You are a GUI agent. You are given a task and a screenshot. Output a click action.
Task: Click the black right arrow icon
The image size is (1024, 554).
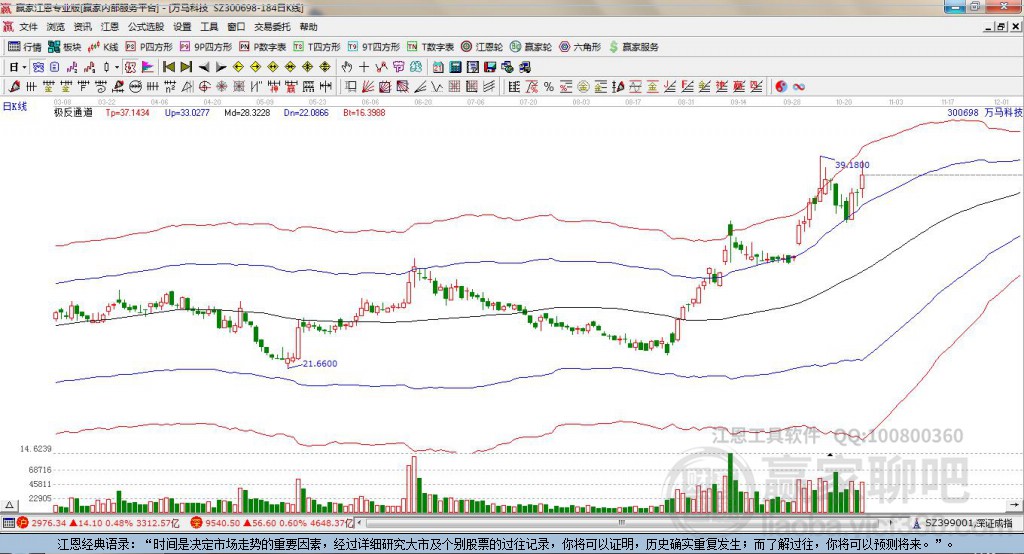(x=221, y=67)
